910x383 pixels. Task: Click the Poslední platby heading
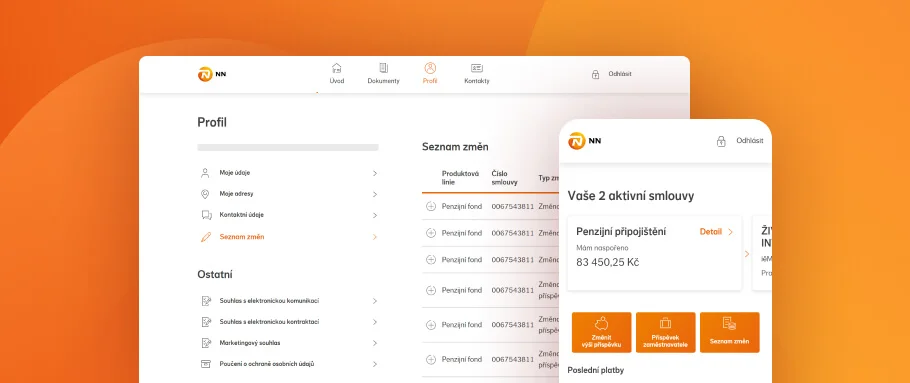click(x=595, y=370)
